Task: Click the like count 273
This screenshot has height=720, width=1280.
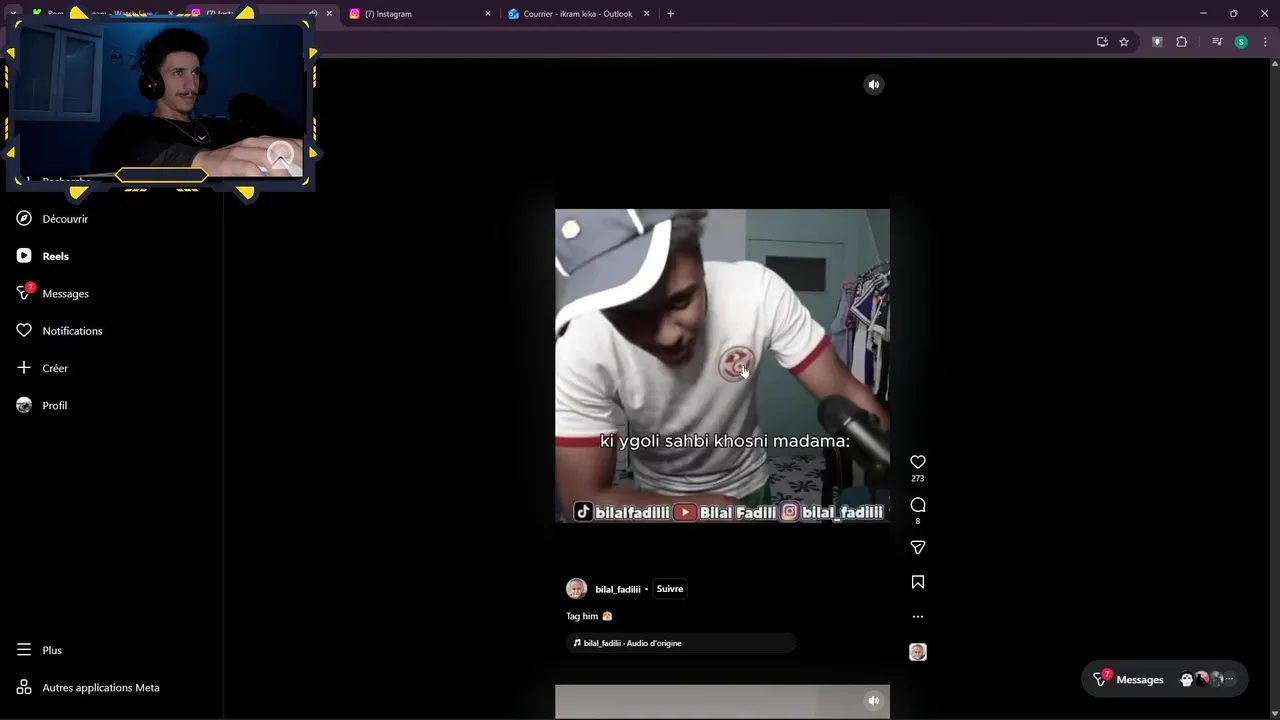Action: 918,479
